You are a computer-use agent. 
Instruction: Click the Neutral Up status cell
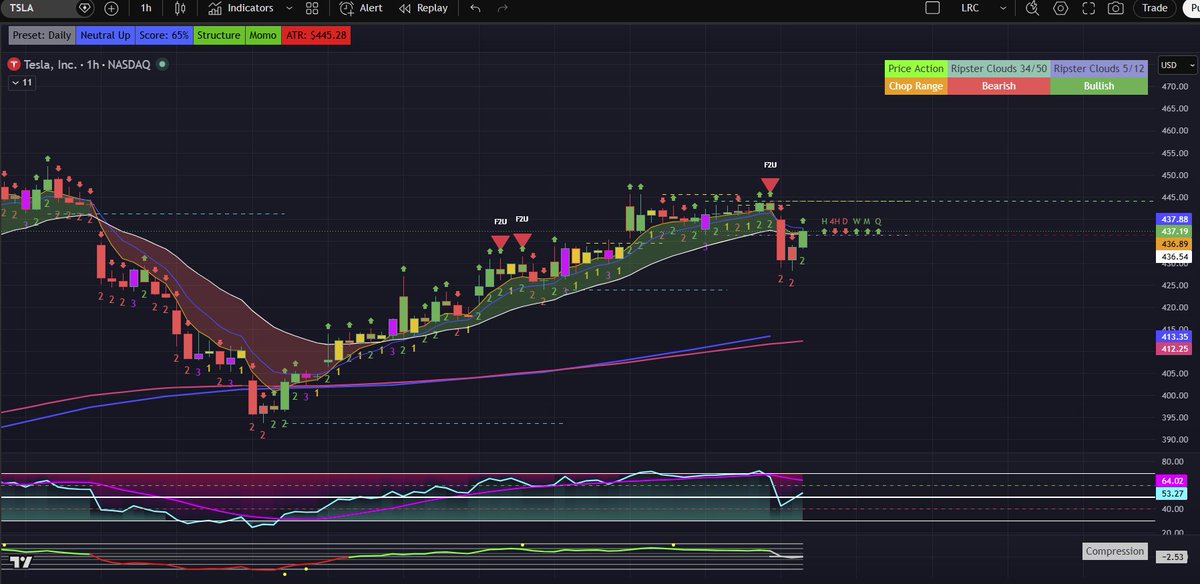click(105, 35)
